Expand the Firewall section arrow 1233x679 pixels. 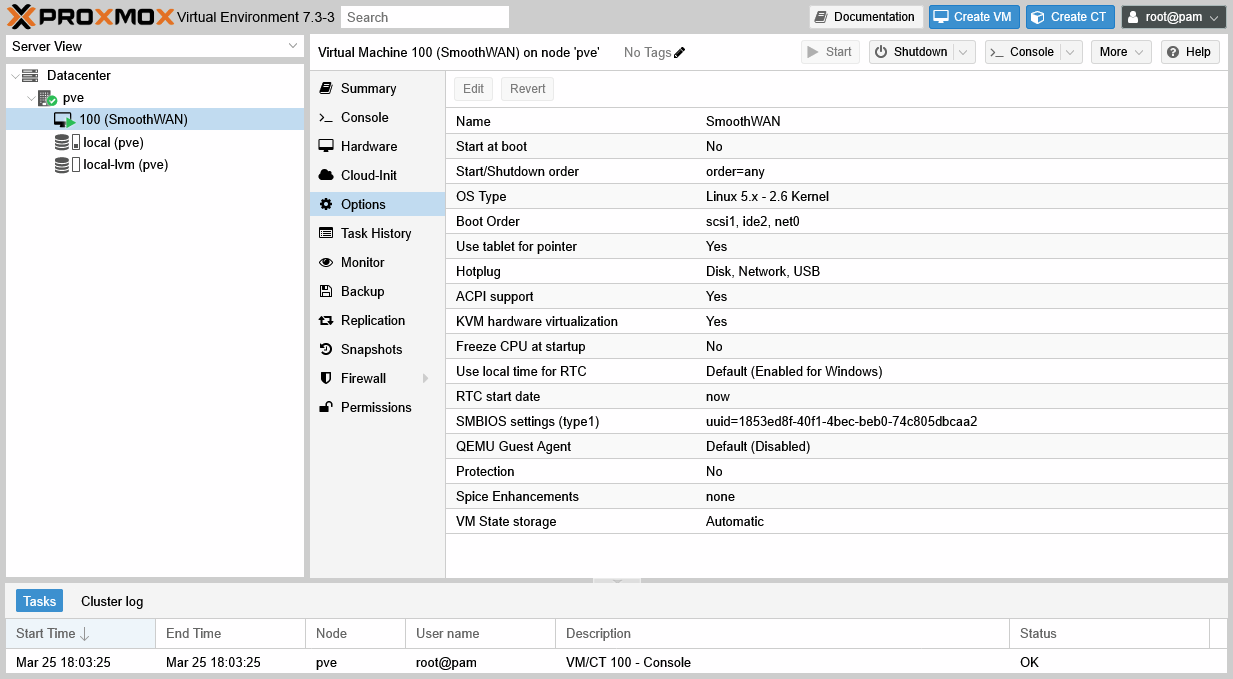(x=425, y=378)
